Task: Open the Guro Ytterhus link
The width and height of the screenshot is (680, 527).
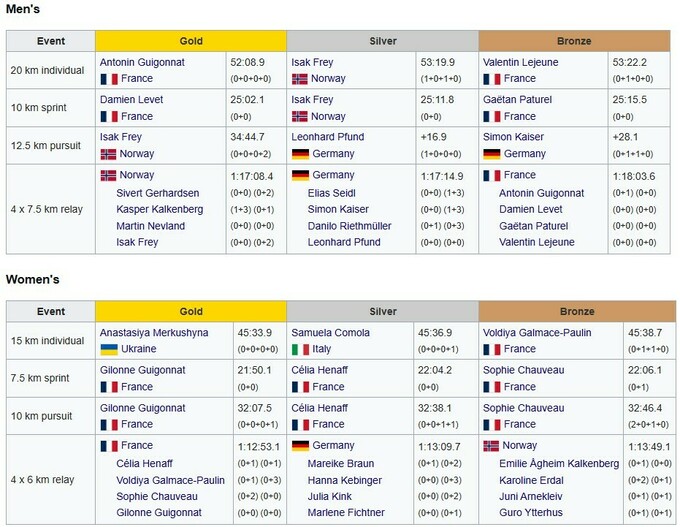Action: point(531,513)
